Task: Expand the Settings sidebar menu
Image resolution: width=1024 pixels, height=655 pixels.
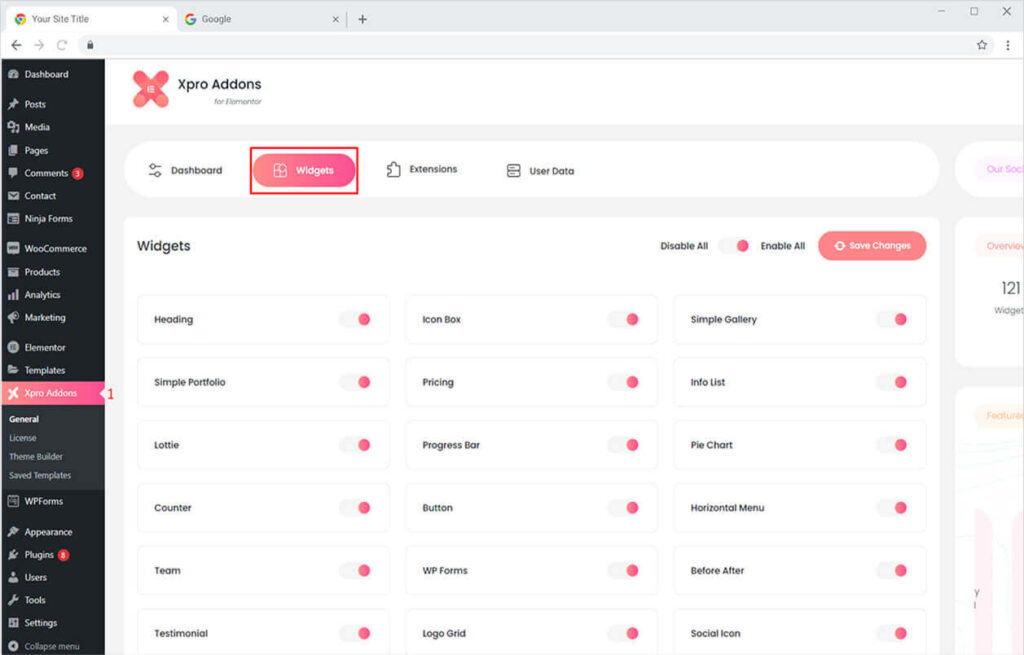Action: [40, 623]
